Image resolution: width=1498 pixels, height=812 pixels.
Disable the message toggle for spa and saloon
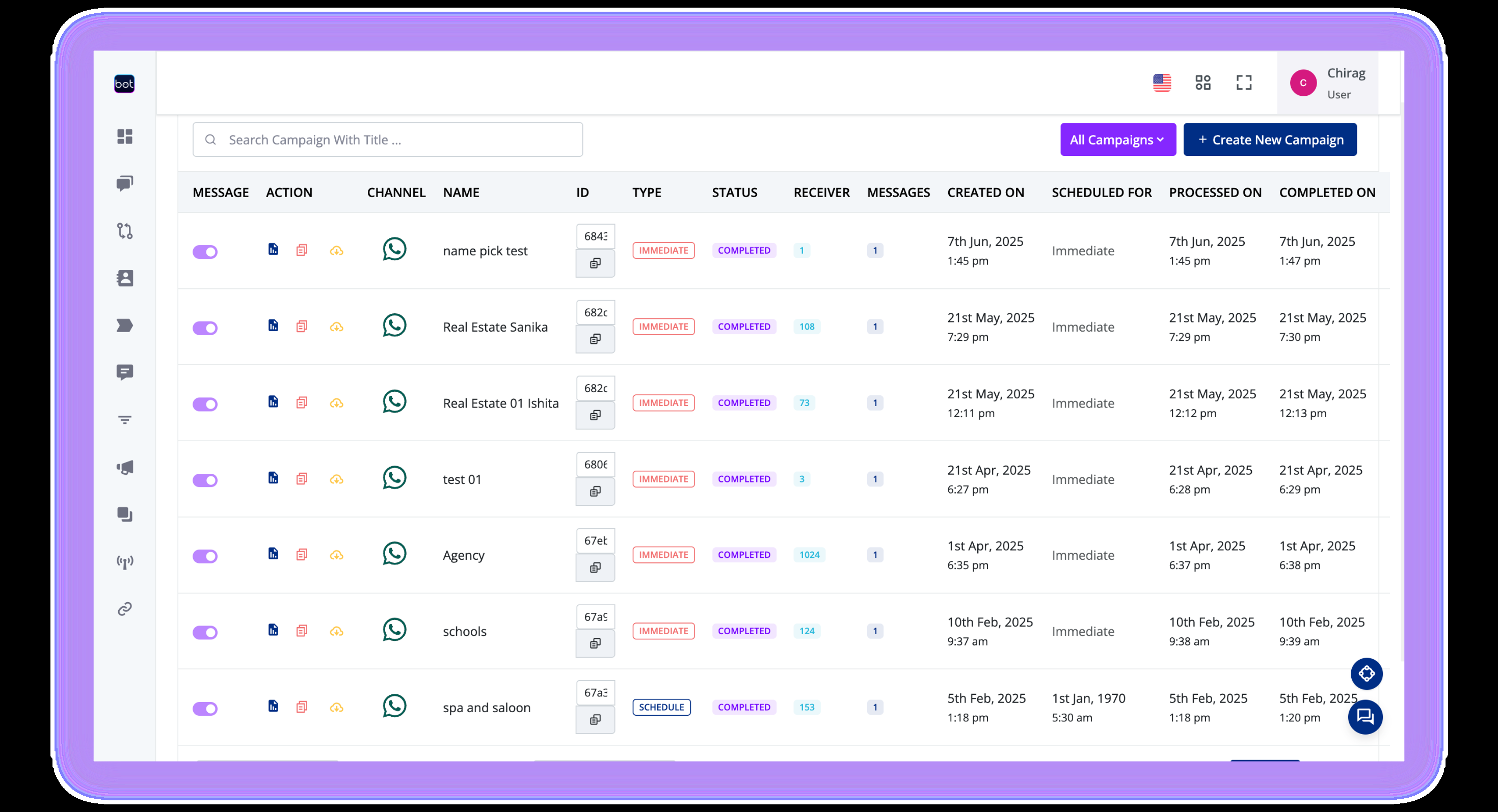tap(205, 708)
